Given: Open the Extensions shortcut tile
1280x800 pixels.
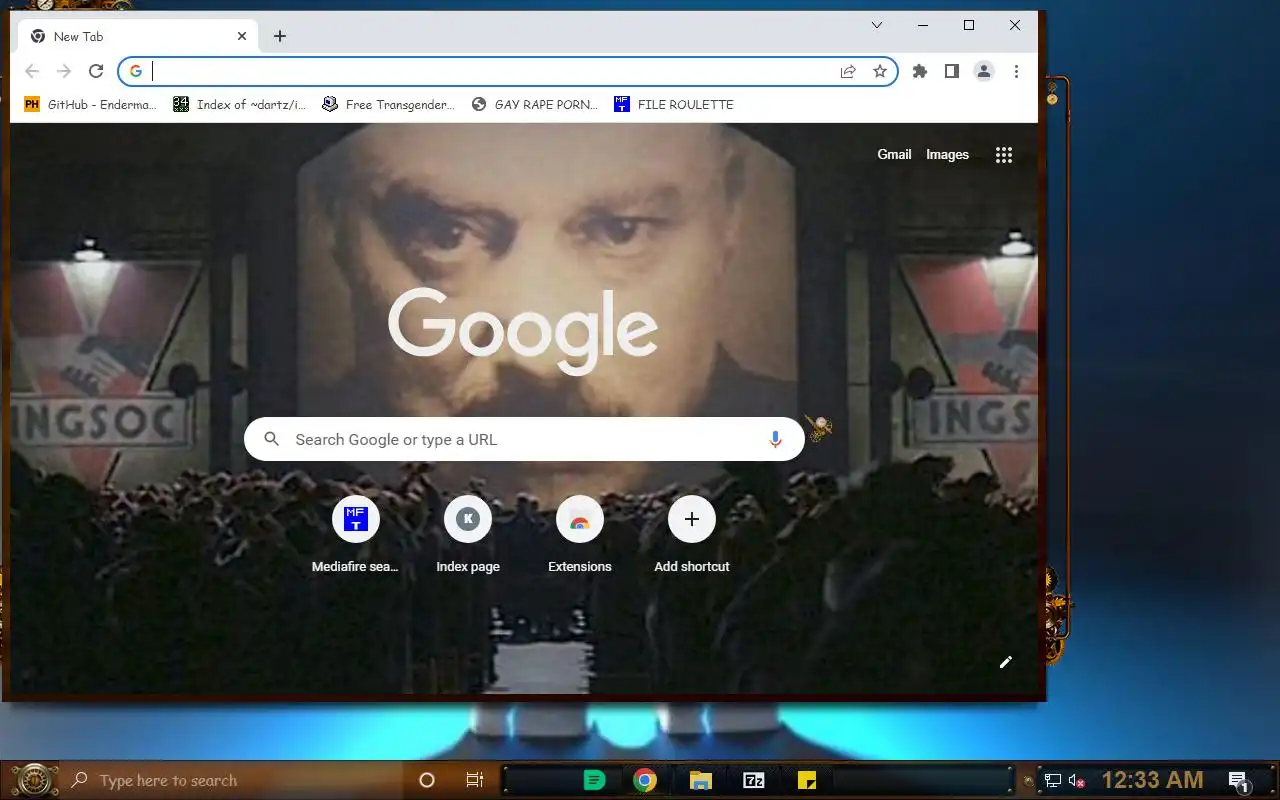Looking at the screenshot, I should point(580,536).
